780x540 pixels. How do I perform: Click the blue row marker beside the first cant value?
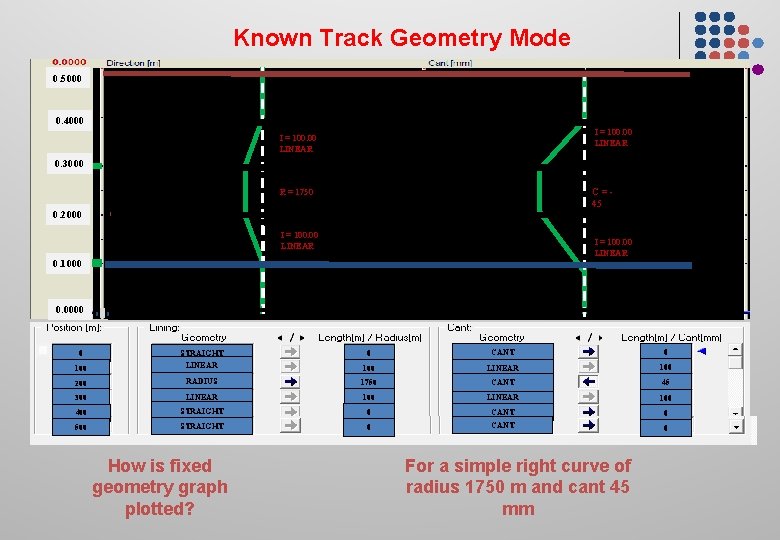click(x=701, y=351)
